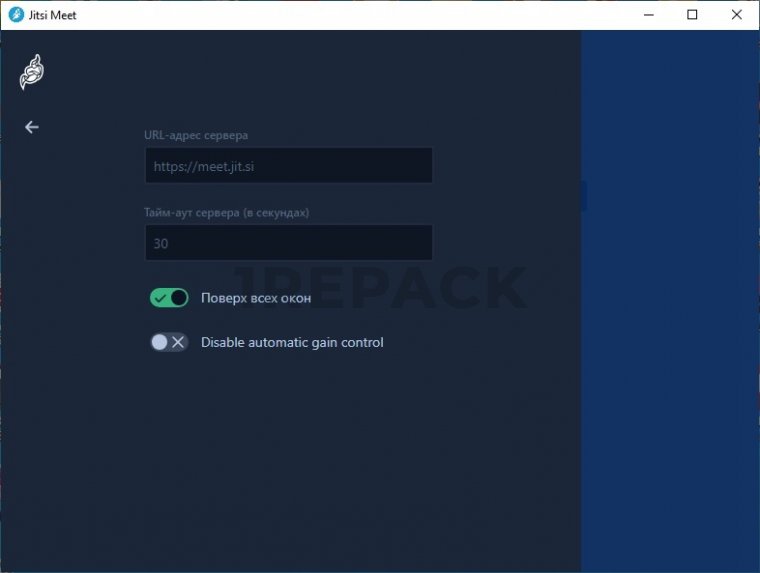Click the 'Тайм-аут сервера (в секундах)' label
This screenshot has height=573, width=760.
pyautogui.click(x=226, y=213)
